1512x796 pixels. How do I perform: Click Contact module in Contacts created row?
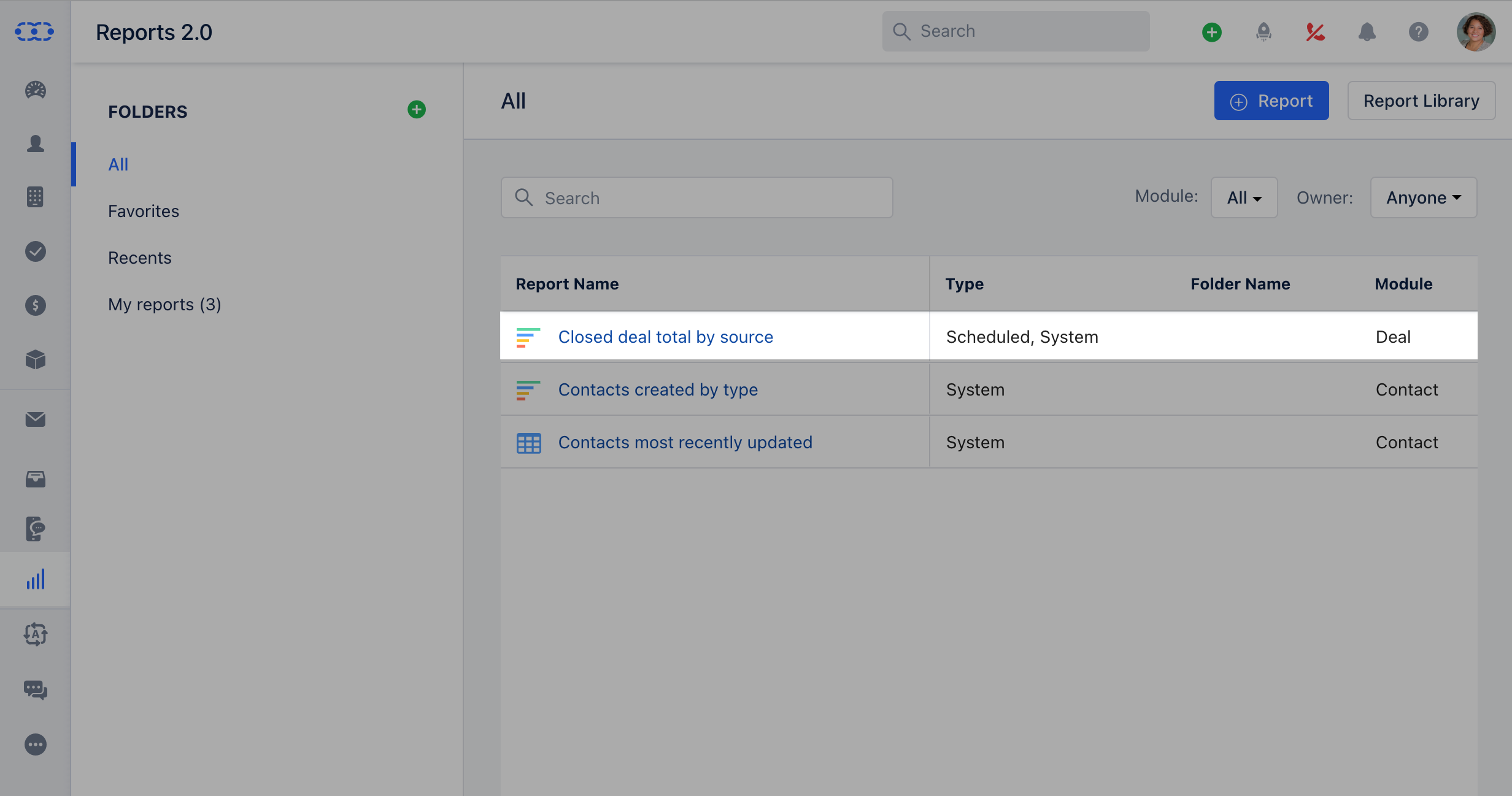[1406, 389]
